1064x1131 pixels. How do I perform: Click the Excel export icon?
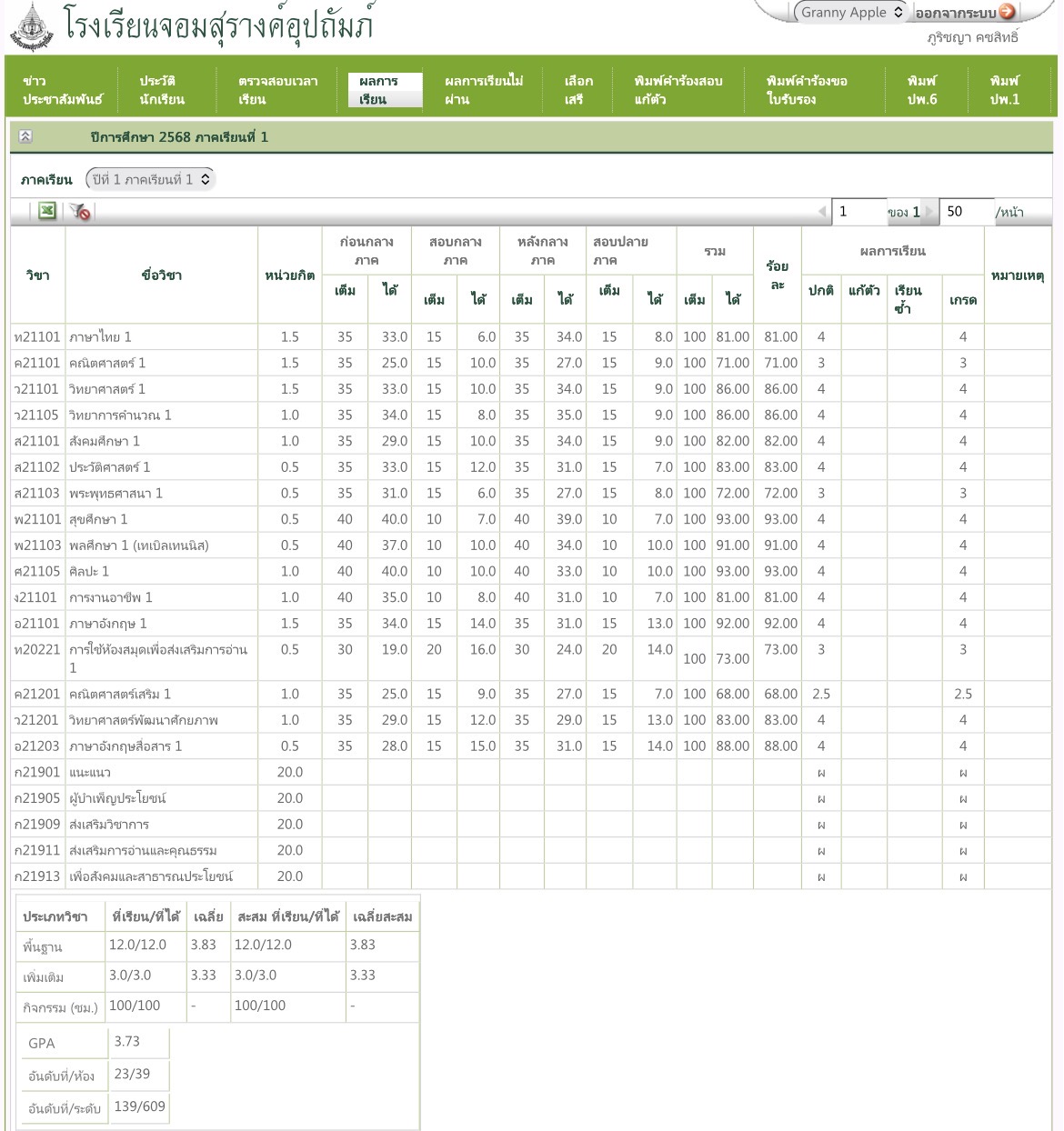pyautogui.click(x=47, y=211)
